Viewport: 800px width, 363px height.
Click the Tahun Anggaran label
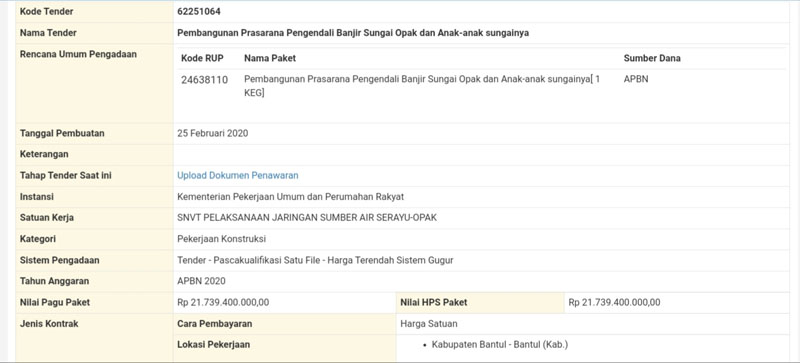(x=54, y=281)
